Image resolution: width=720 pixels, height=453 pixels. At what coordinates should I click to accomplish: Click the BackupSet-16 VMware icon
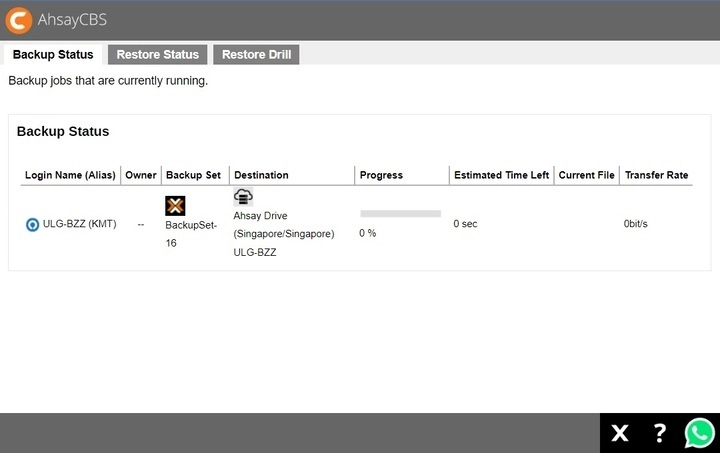(x=175, y=206)
